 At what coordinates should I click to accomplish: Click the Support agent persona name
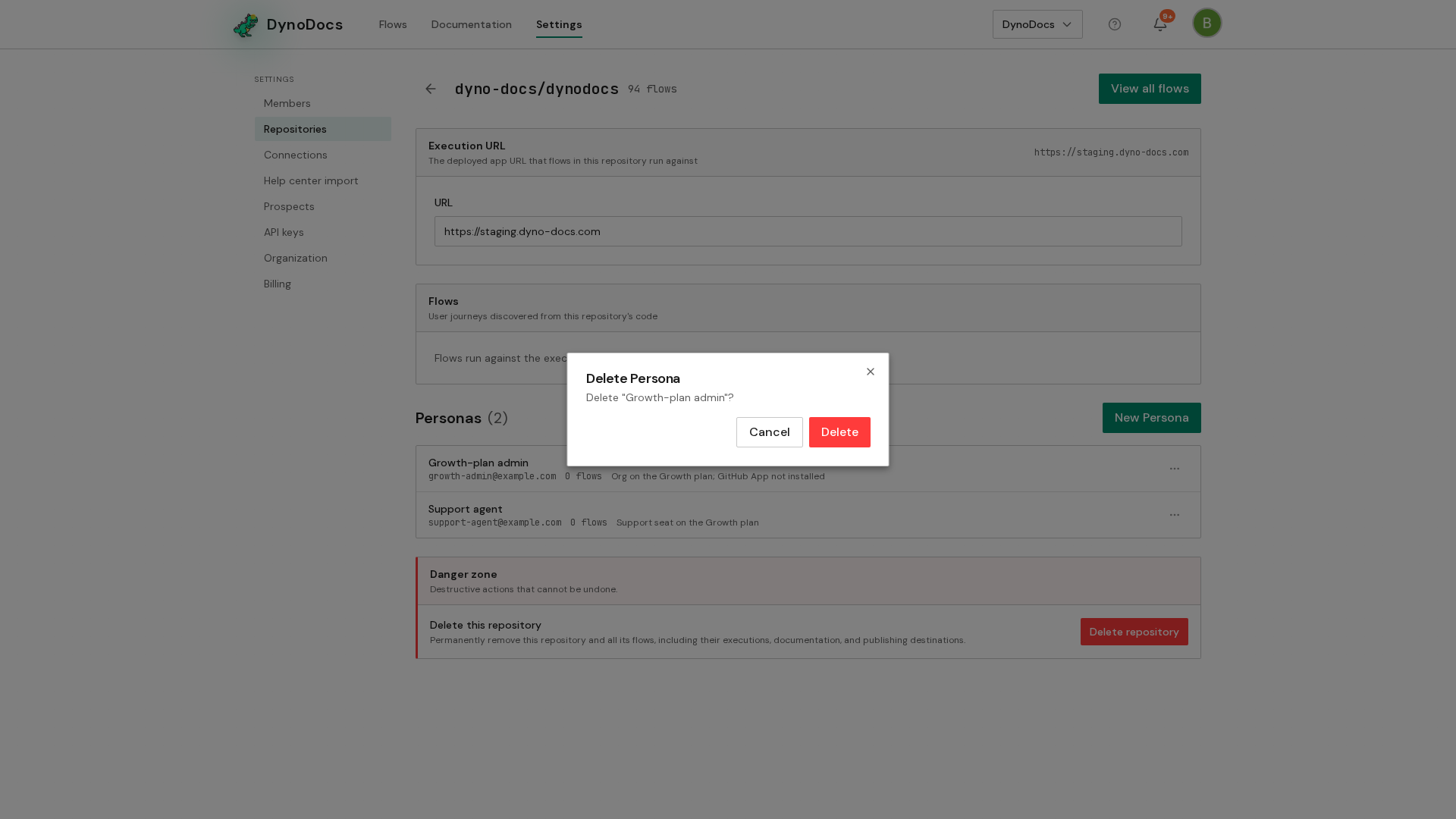[466, 509]
